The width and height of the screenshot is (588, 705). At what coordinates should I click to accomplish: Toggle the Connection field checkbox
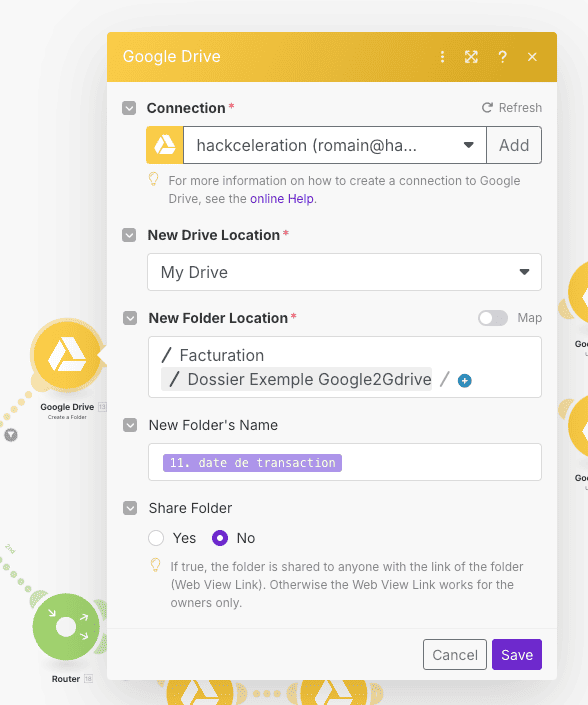coord(129,108)
